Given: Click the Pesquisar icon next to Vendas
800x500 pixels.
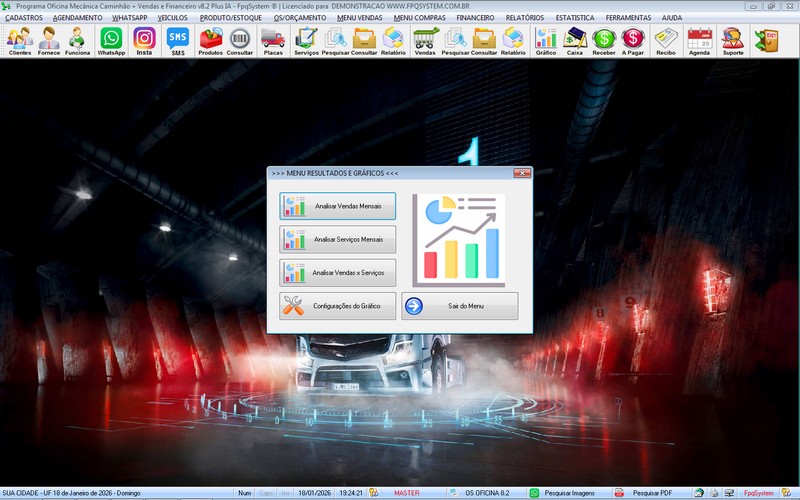Looking at the screenshot, I should coord(455,41).
